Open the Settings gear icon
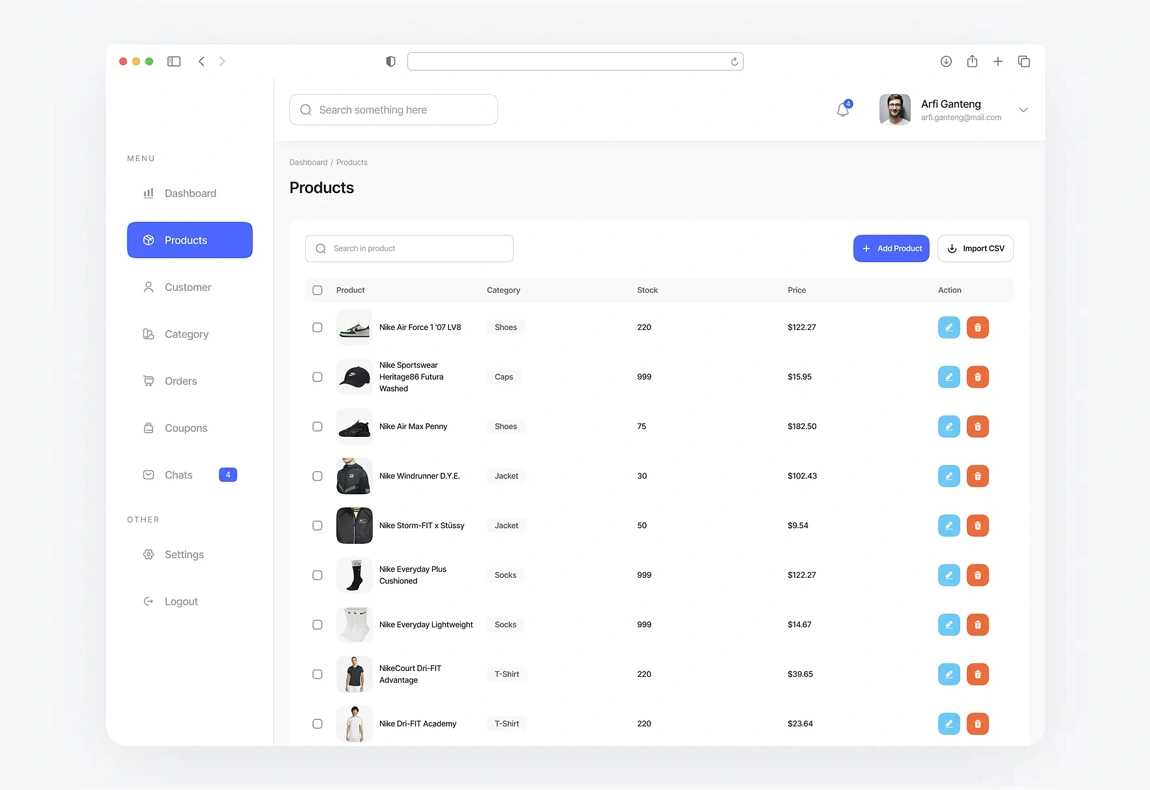 tap(148, 554)
